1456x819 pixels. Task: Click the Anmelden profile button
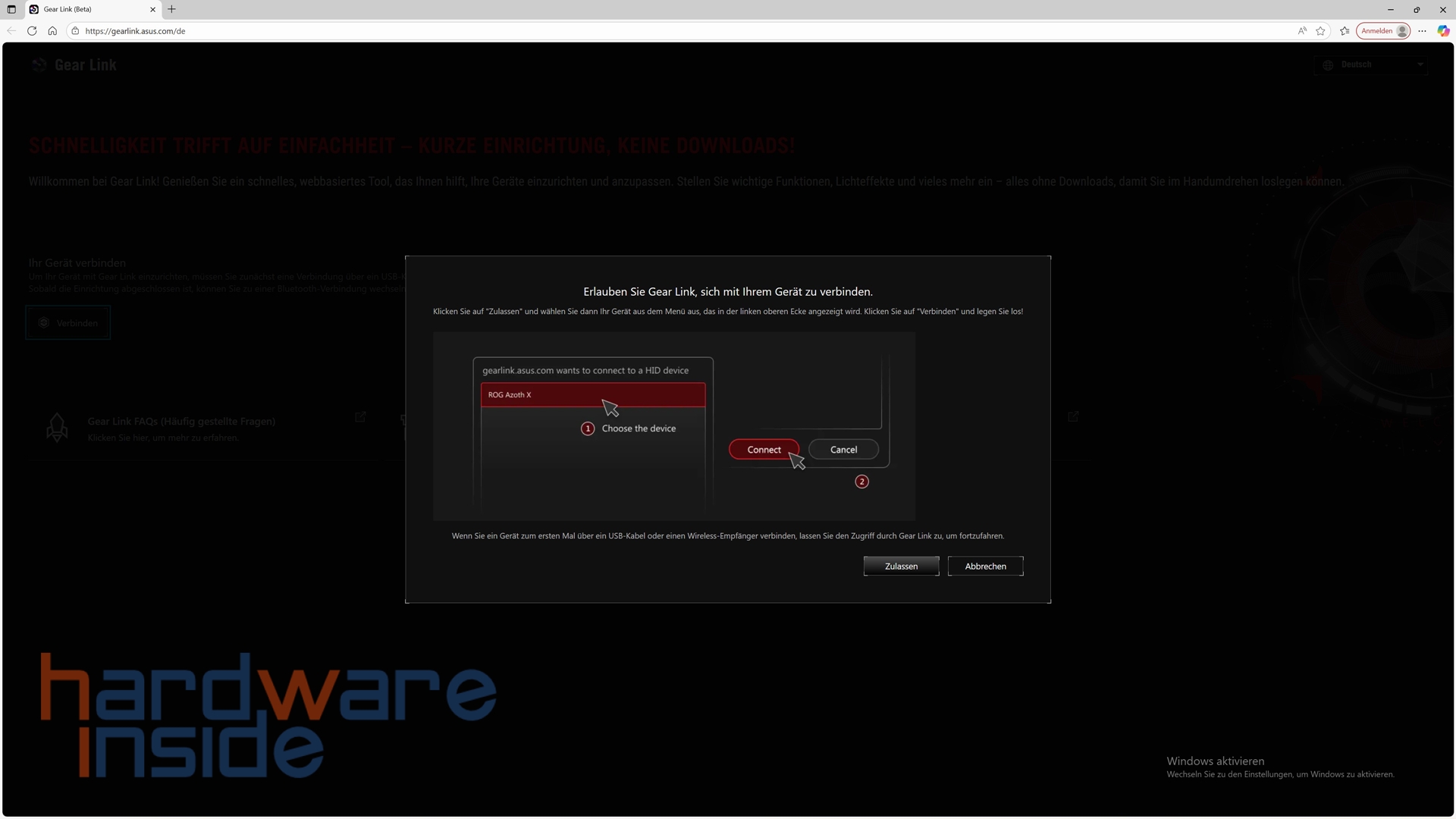pyautogui.click(x=1383, y=31)
